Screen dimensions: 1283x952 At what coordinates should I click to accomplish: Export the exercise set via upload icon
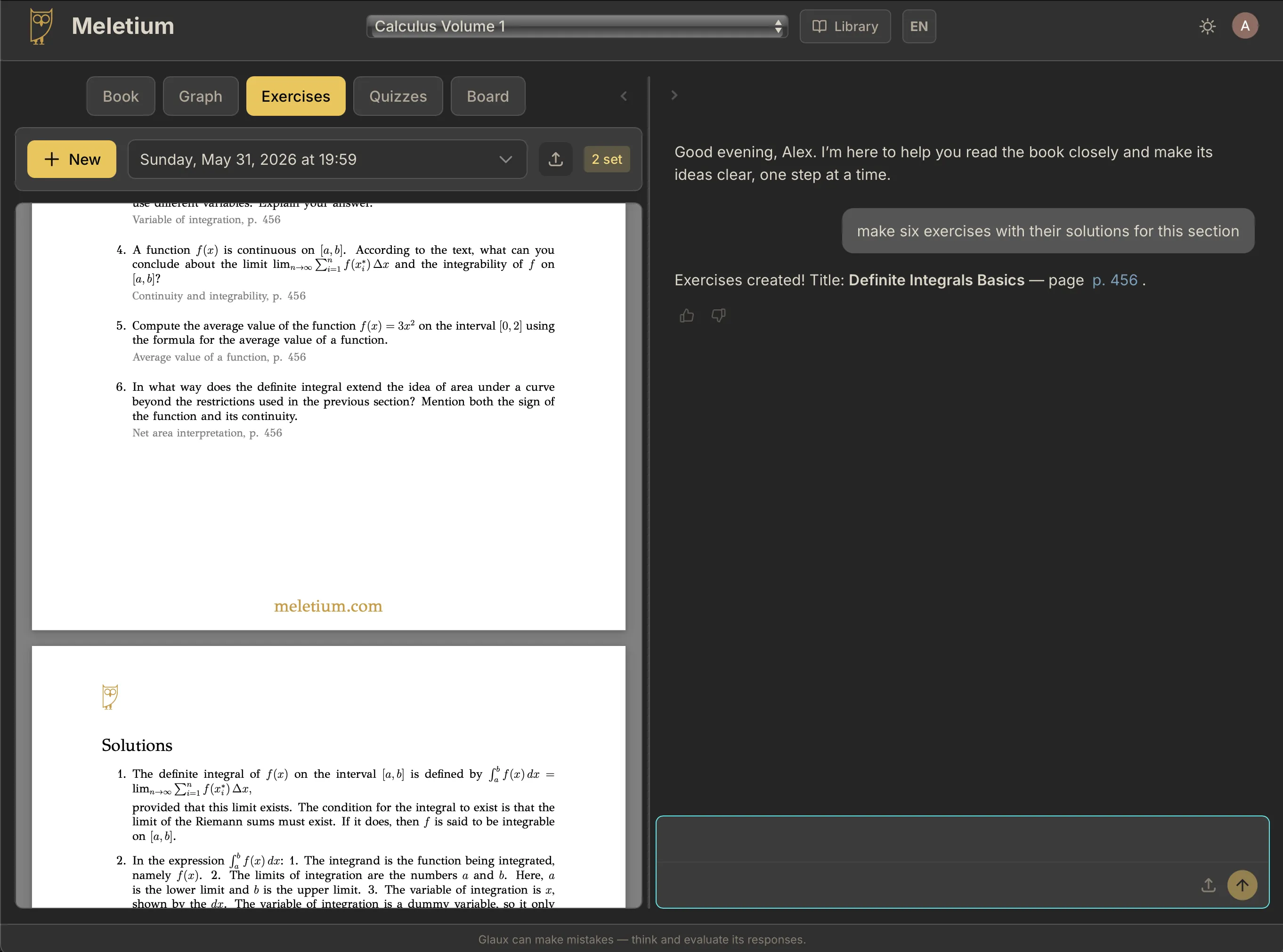(x=556, y=159)
